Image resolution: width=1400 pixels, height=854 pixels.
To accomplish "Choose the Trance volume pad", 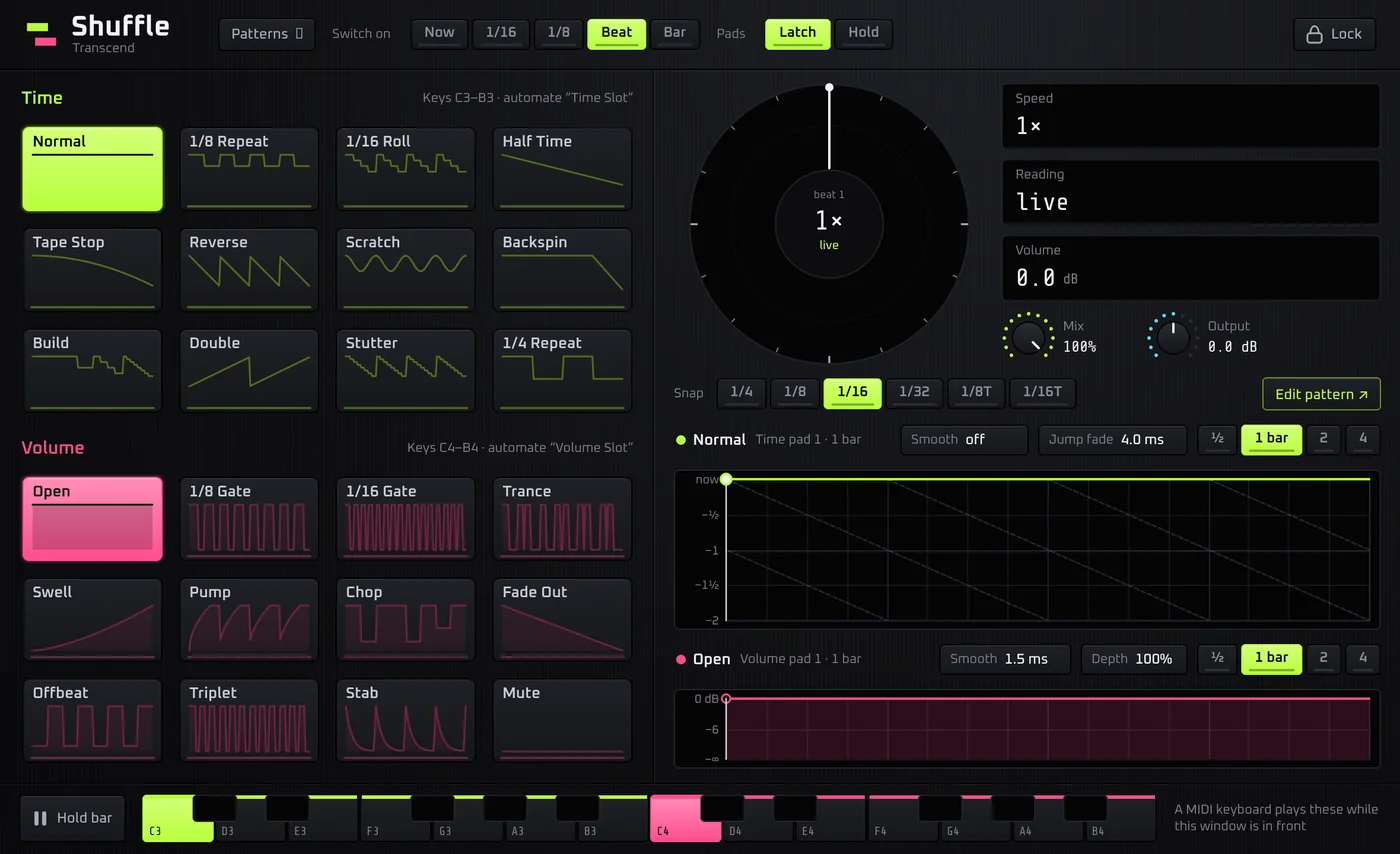I will pos(562,519).
